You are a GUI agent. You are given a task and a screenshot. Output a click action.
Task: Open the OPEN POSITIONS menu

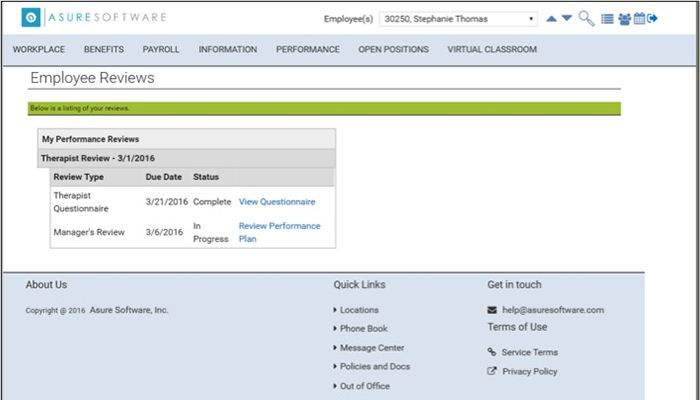393,50
